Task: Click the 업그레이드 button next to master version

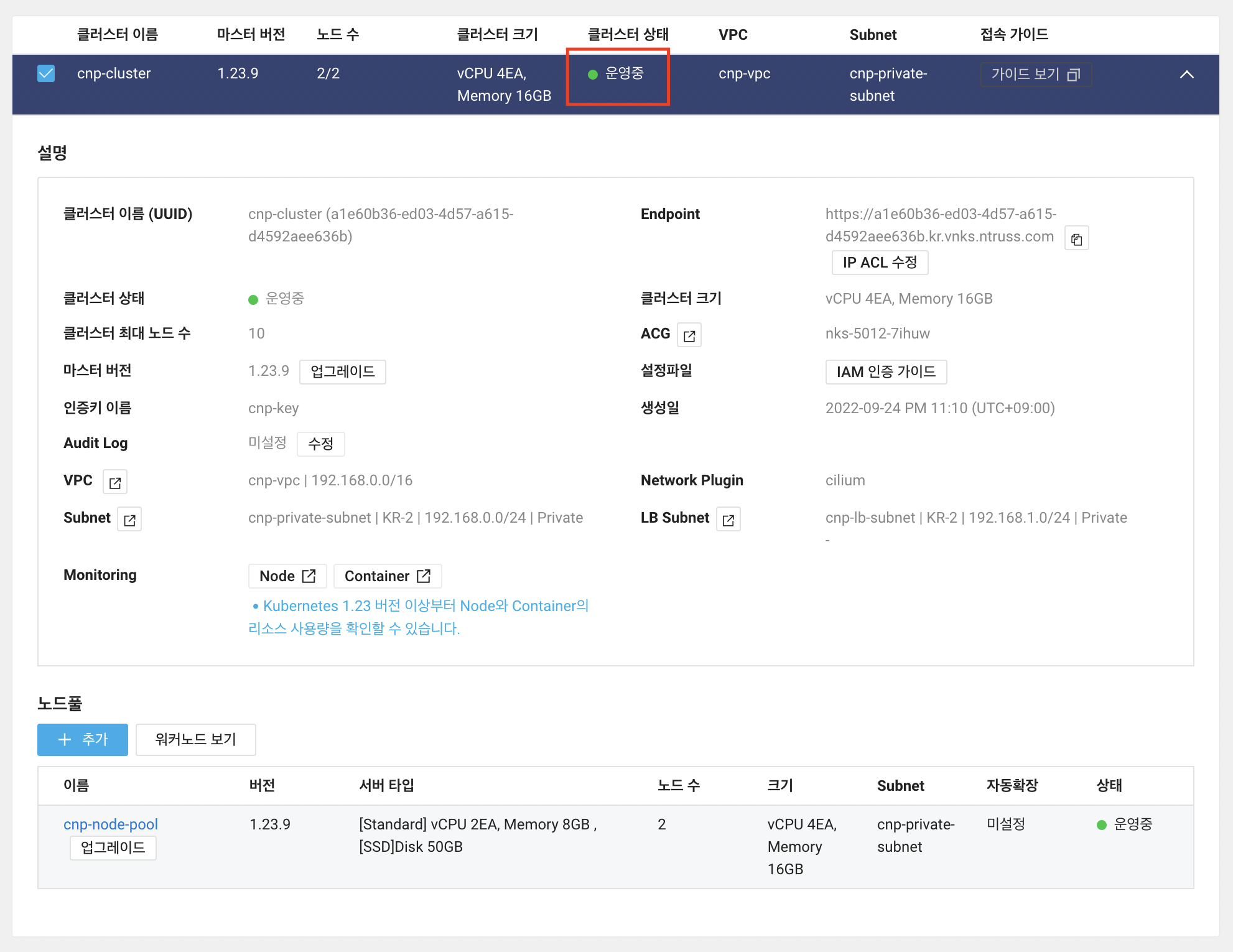Action: tap(342, 371)
